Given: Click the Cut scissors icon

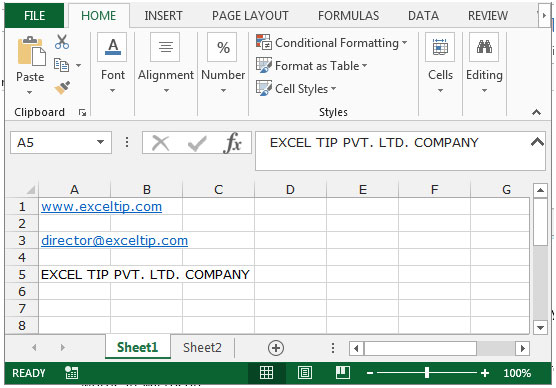Looking at the screenshot, I should [62, 42].
